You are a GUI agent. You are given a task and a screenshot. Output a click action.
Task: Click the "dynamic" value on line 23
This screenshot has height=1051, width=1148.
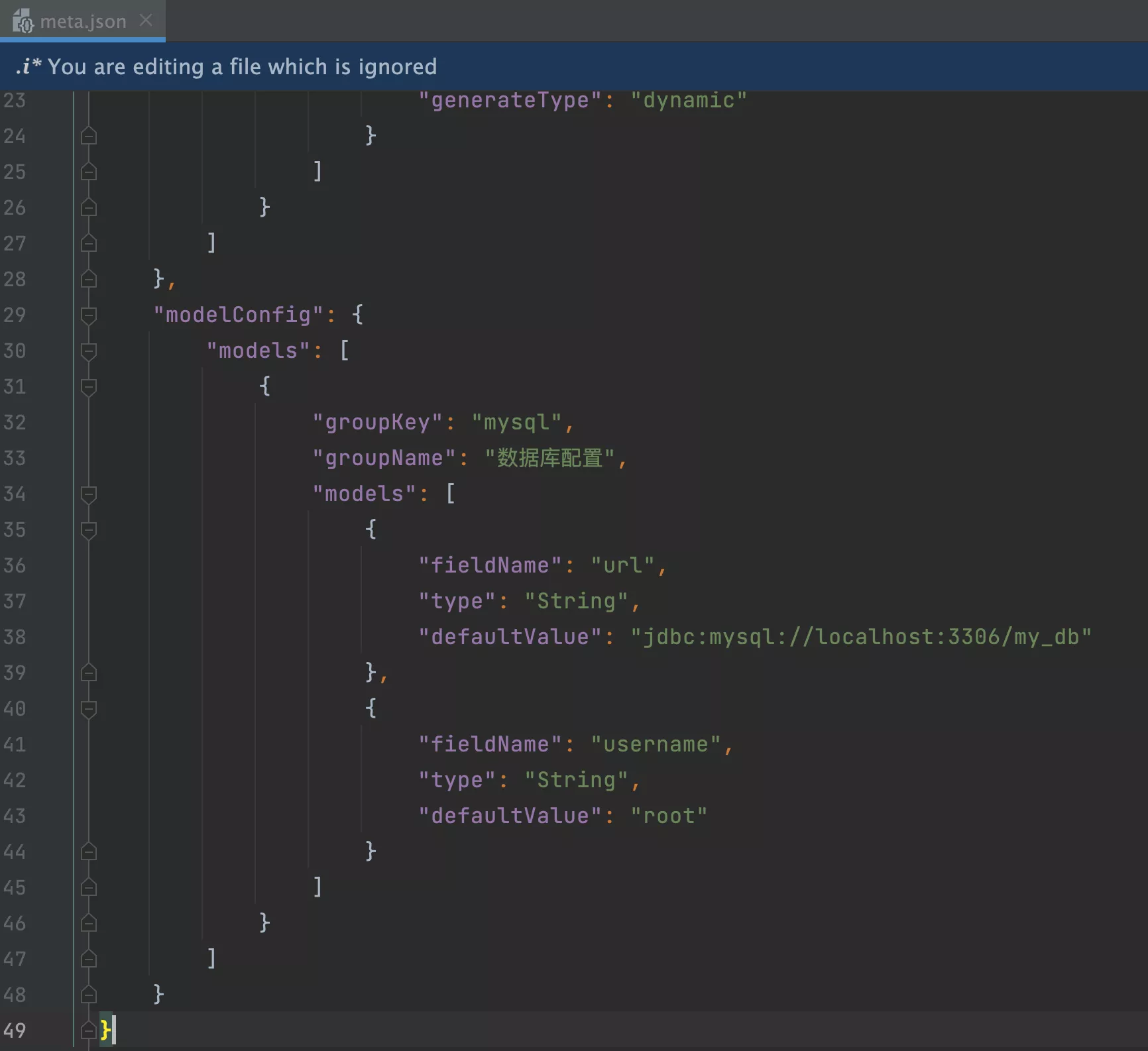point(689,100)
